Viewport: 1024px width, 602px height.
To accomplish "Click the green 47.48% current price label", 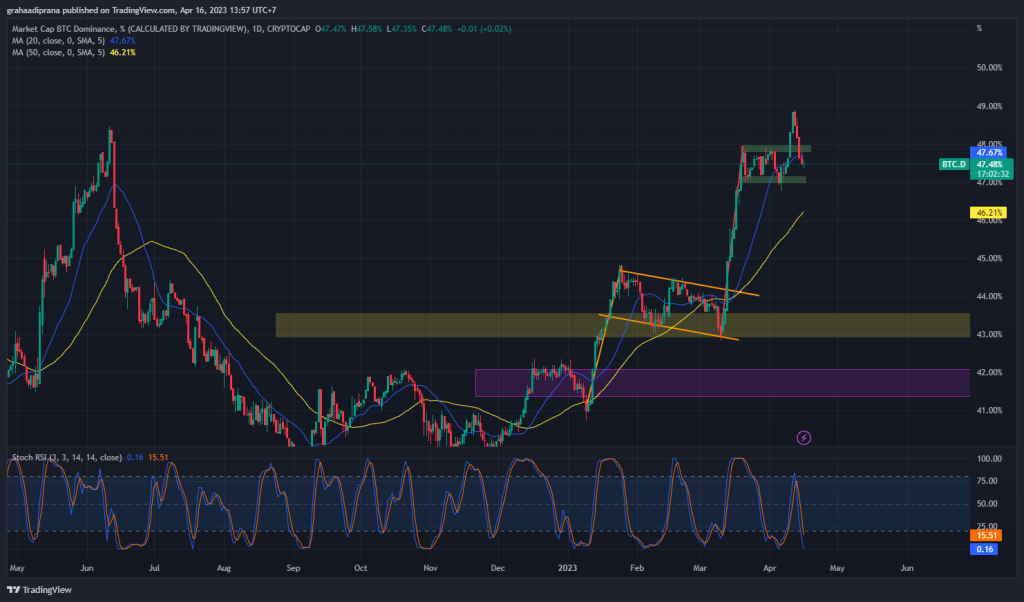I will (x=991, y=164).
